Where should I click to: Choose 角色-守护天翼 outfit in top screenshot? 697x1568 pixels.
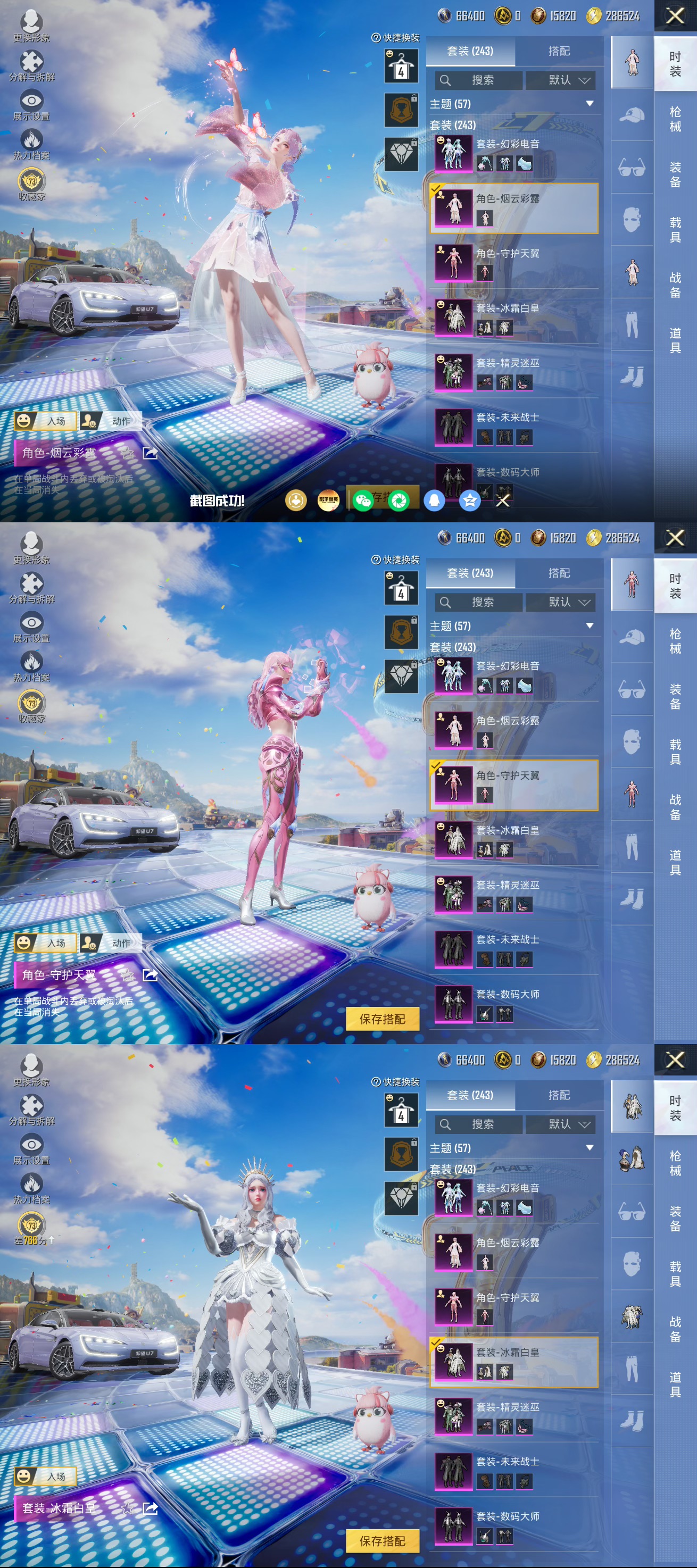(515, 262)
